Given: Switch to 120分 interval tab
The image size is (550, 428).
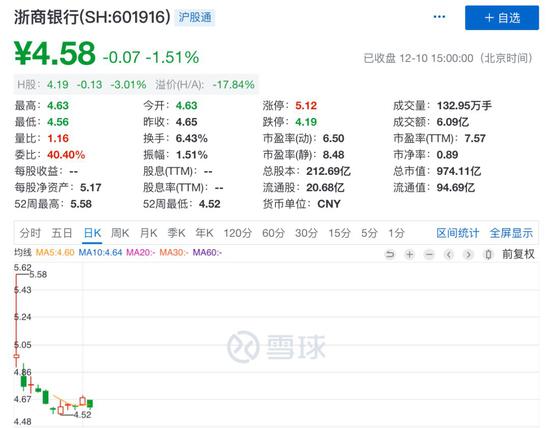Looking at the screenshot, I should [238, 233].
